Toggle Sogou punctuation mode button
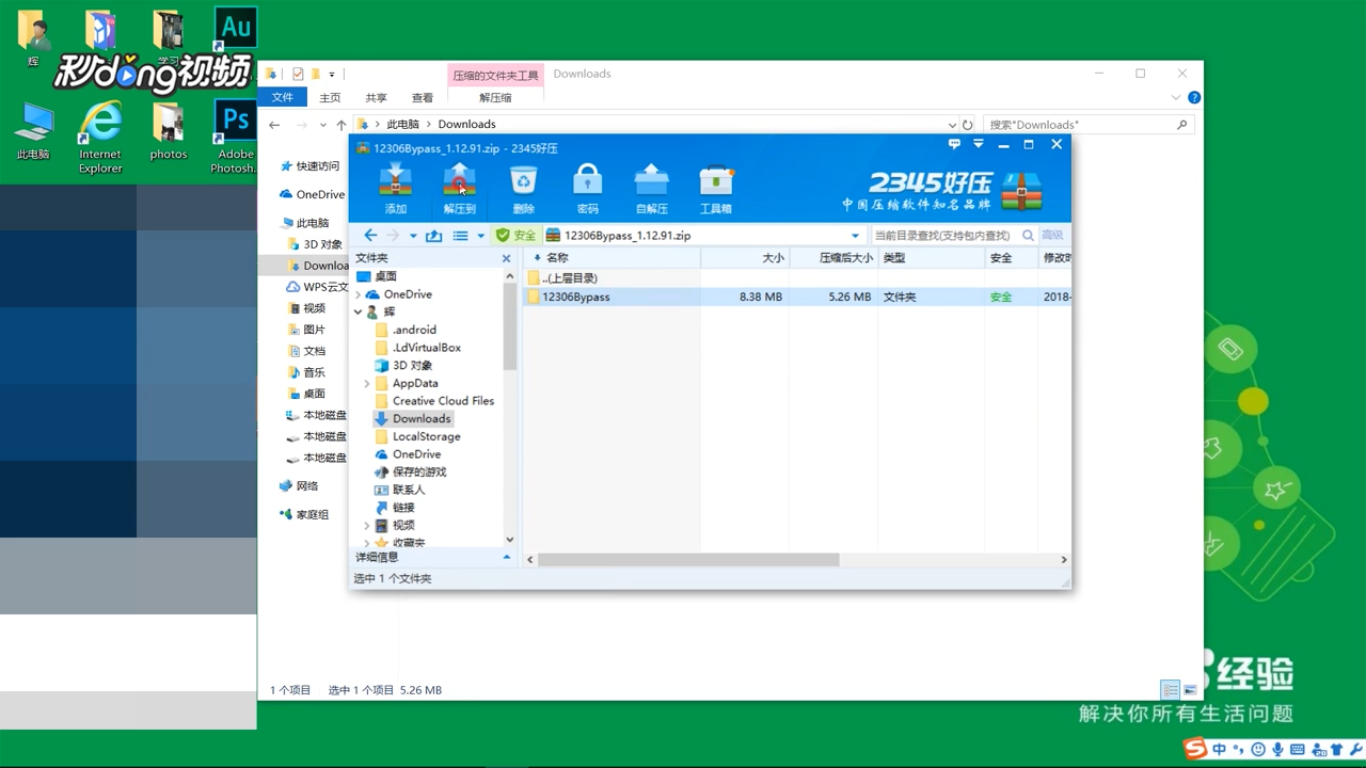Viewport: 1366px width, 768px height. coord(1239,749)
